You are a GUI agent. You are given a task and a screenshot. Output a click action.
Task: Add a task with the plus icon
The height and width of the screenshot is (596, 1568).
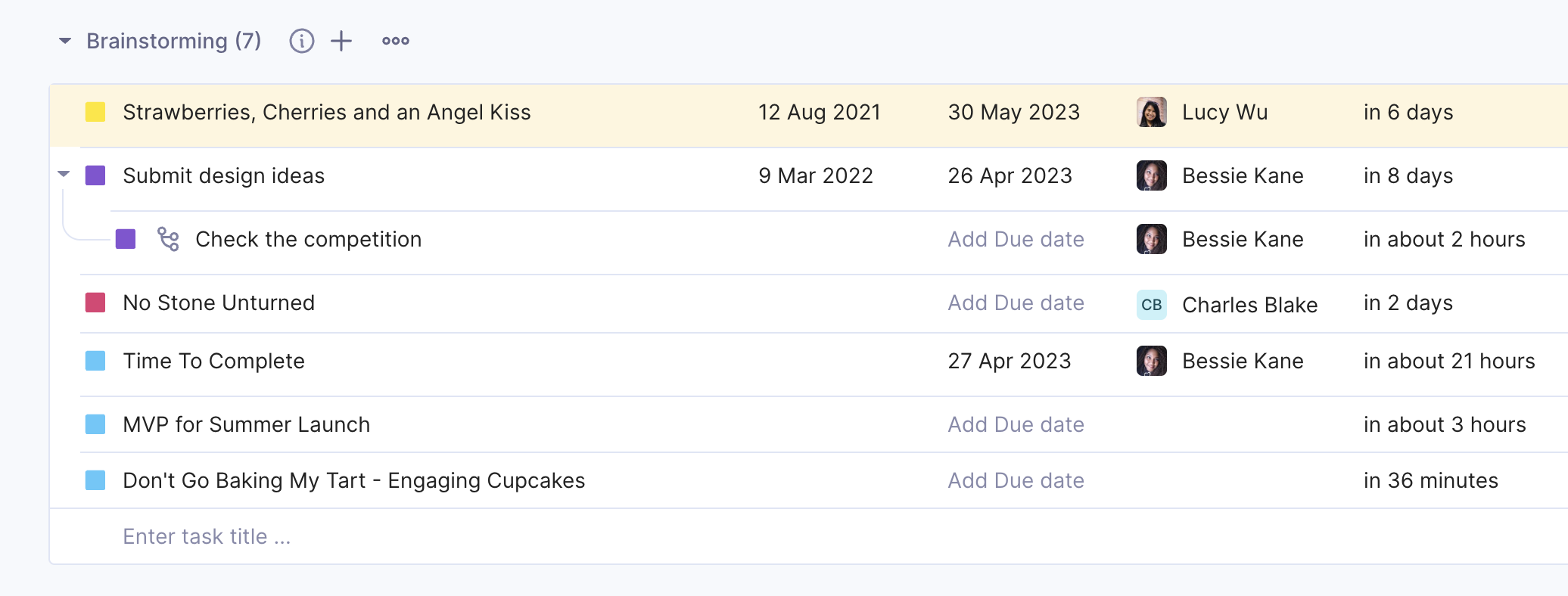341,41
